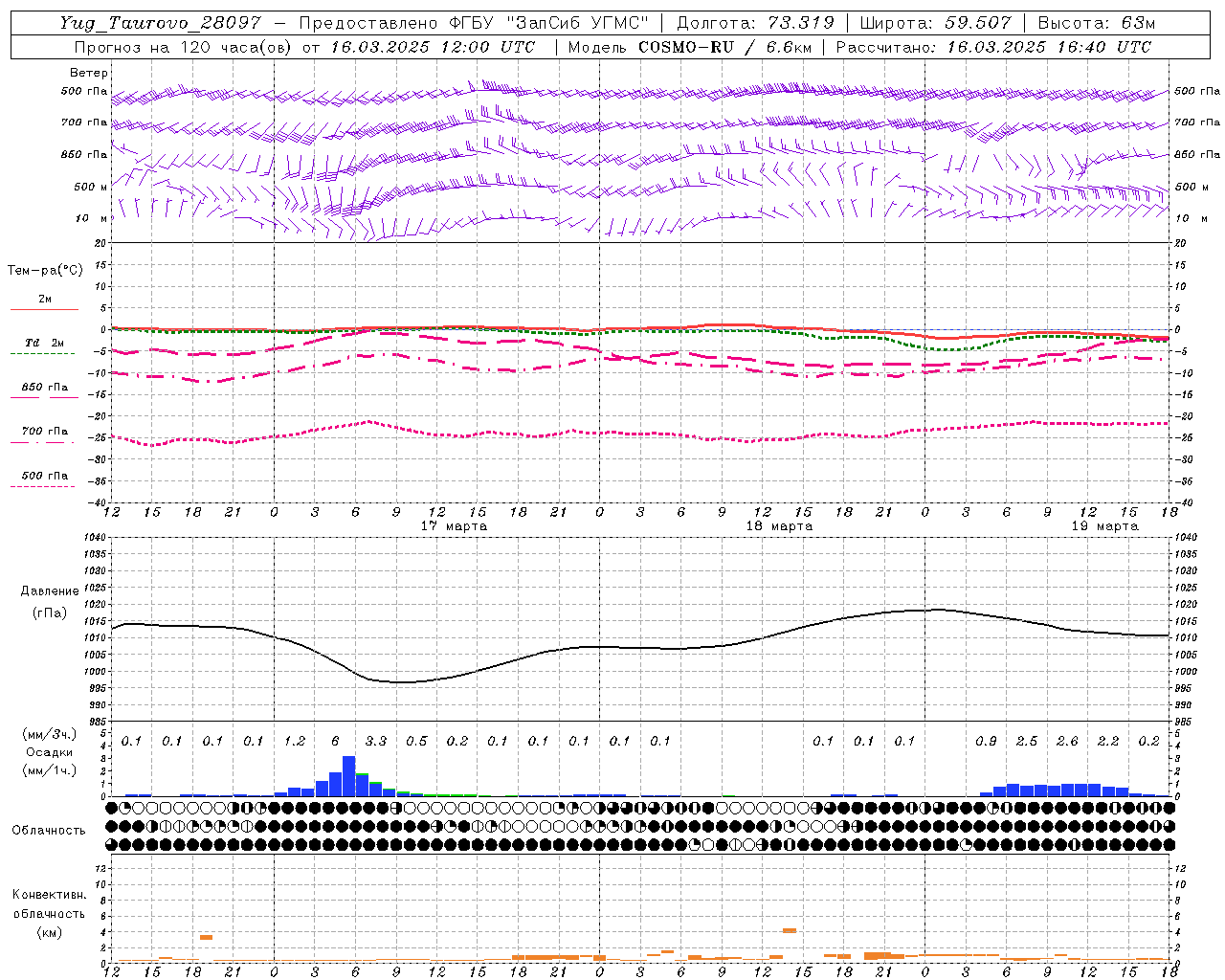Click the Широта: 59.507 value

click(935, 23)
